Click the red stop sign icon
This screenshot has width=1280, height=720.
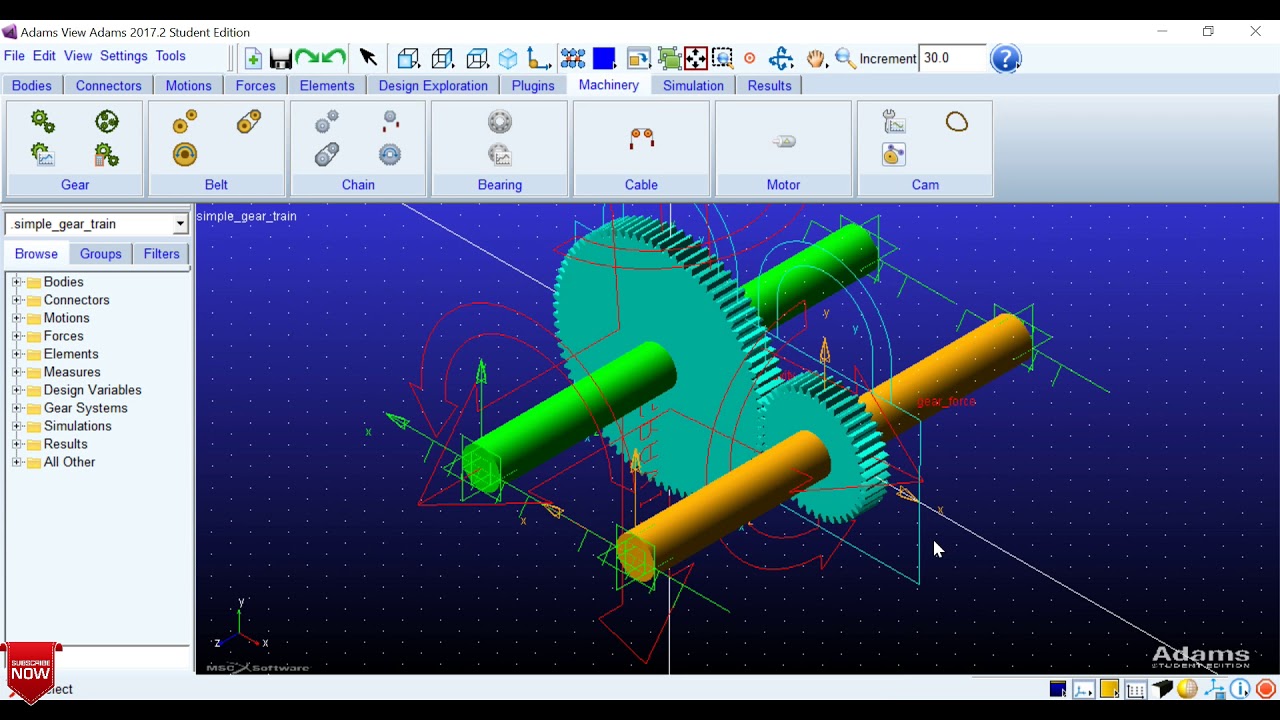[x=1266, y=689]
